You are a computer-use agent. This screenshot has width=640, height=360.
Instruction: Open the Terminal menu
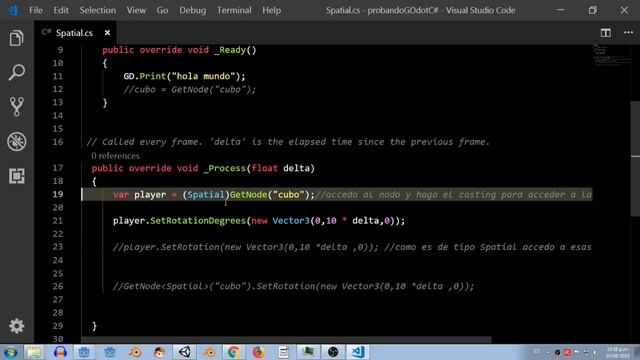pyautogui.click(x=234, y=10)
